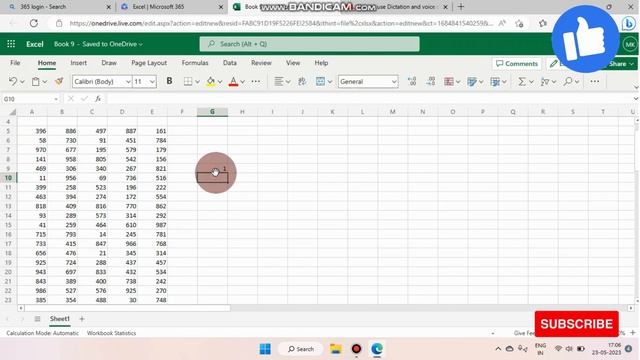Click the formula bar confirm checkmark
The image size is (640, 360).
pos(84,99)
